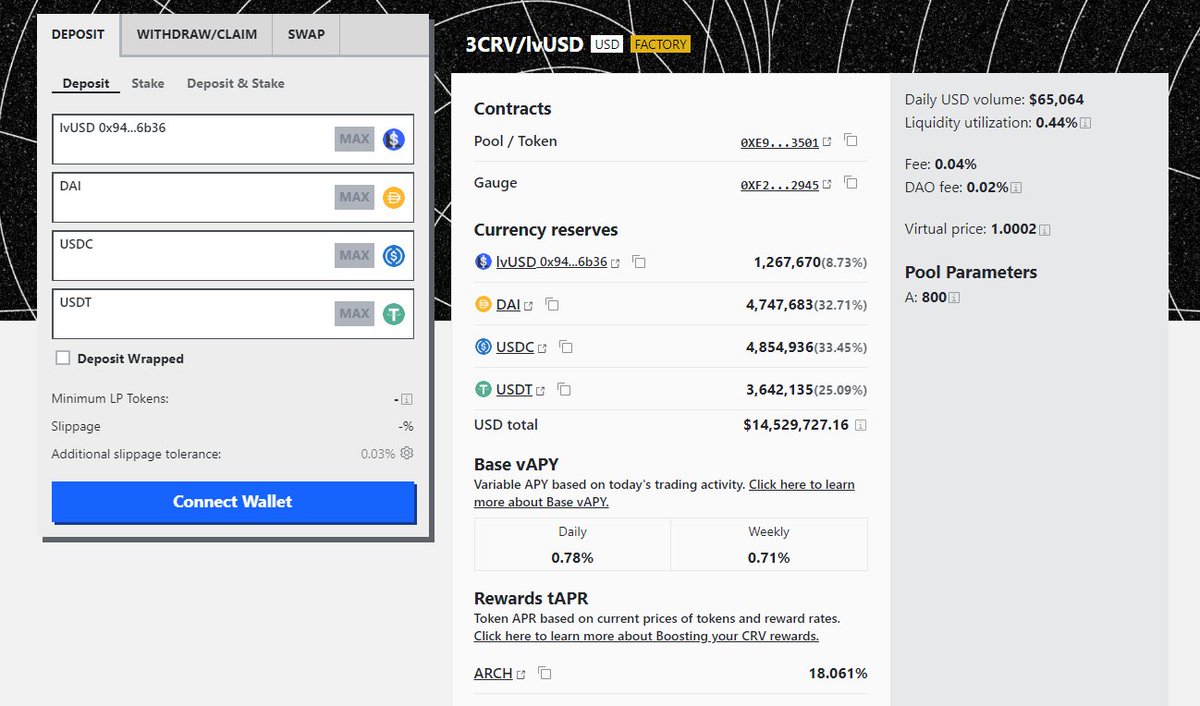Click MAX for USDC deposit
1200x706 pixels.
(354, 255)
